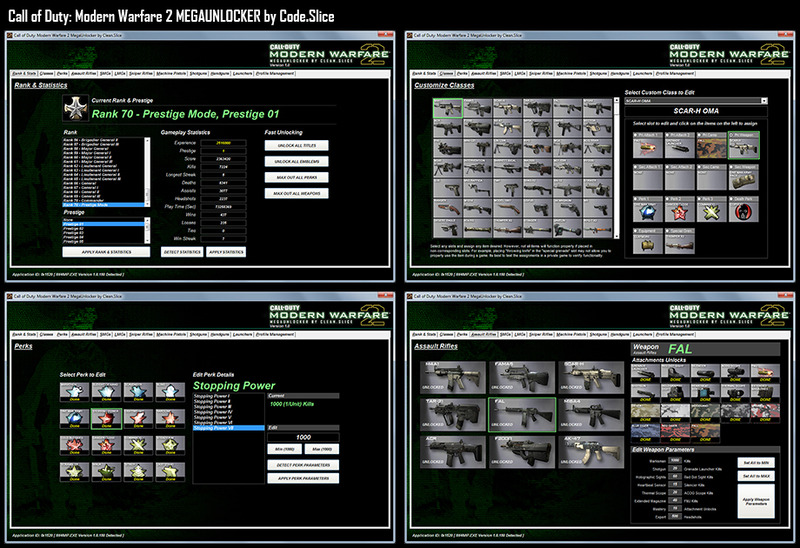Click the grenade launcher attachment unlock icon for FAL

tap(645, 373)
